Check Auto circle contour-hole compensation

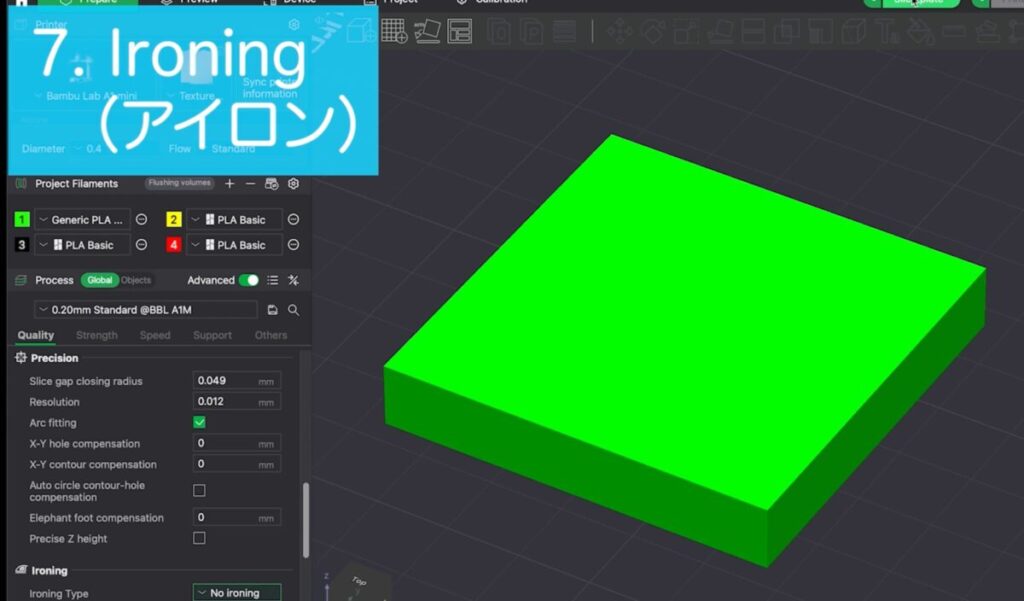(x=199, y=490)
